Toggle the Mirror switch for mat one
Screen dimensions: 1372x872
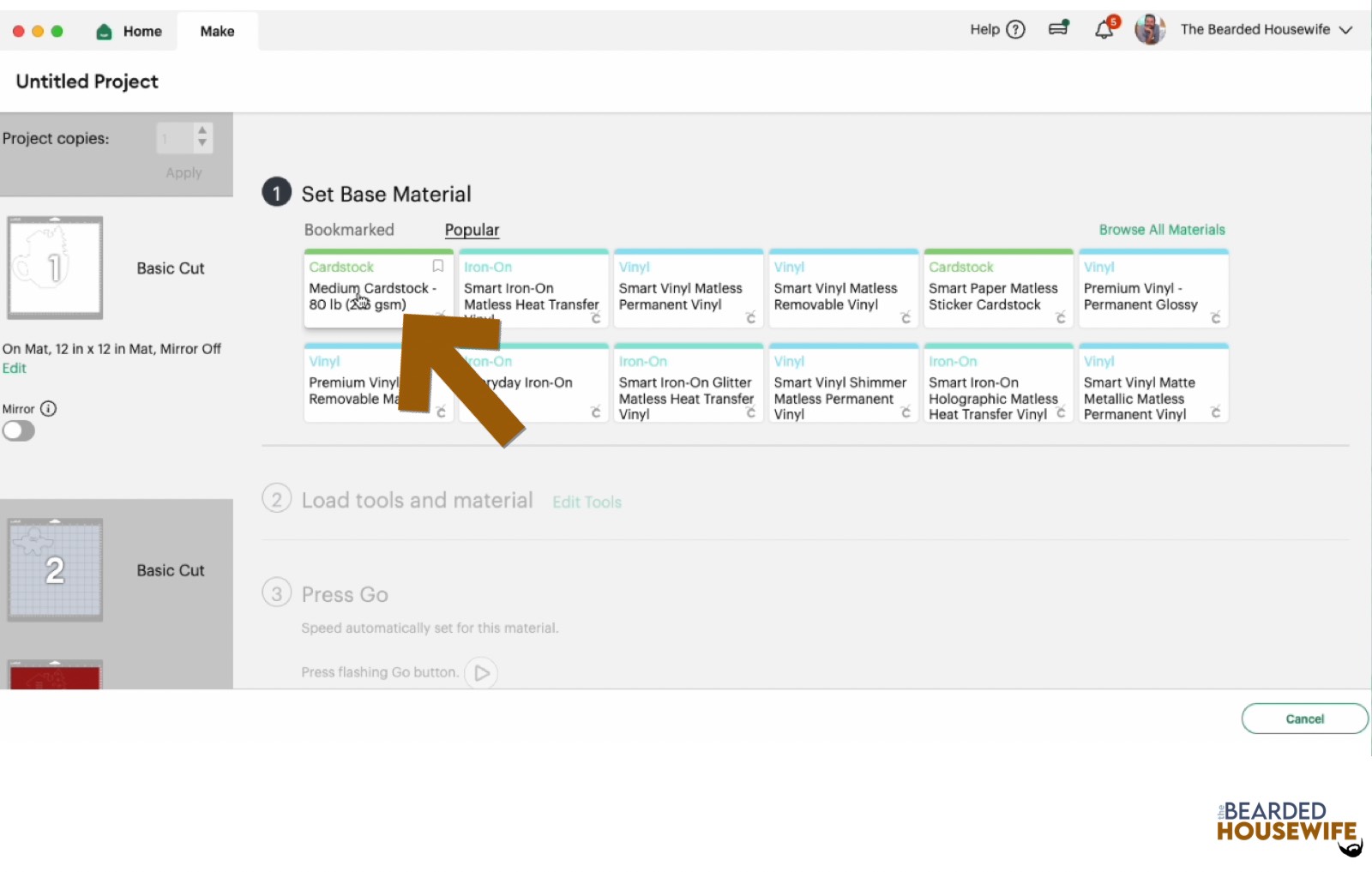pos(19,430)
